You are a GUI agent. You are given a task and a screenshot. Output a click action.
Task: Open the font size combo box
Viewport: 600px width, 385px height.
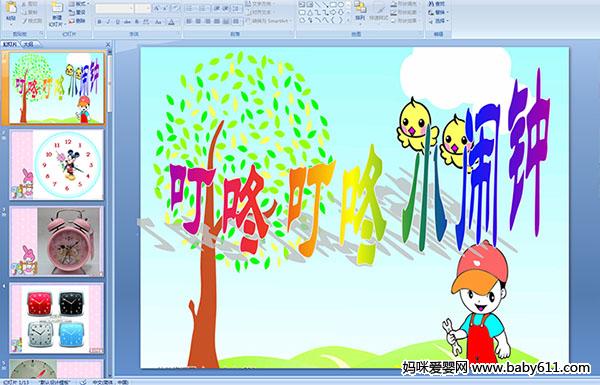coord(142,8)
